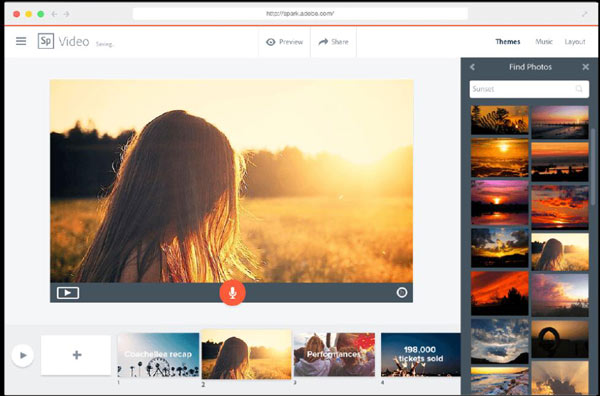Image resolution: width=600 pixels, height=396 pixels.
Task: Click the Sunset photo search field
Action: 529,89
